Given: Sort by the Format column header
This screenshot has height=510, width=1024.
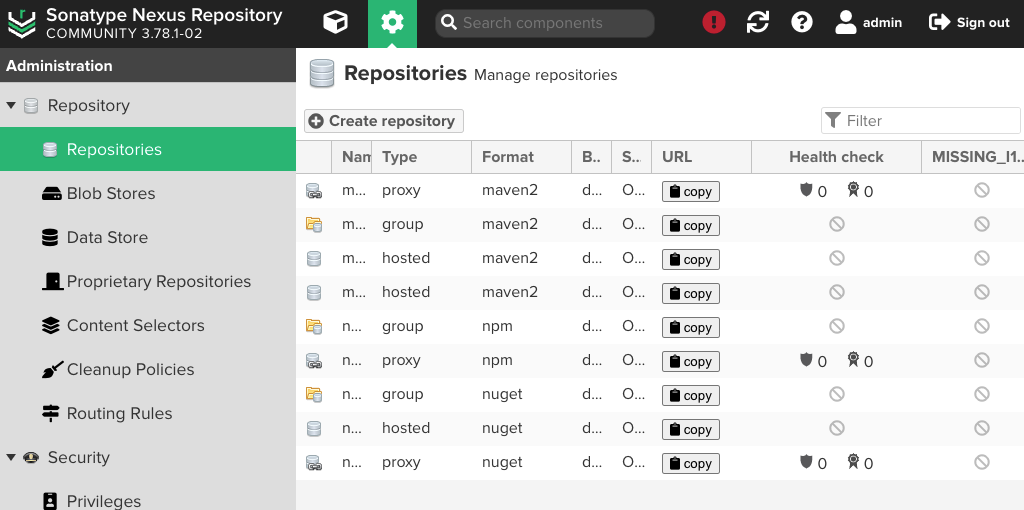Looking at the screenshot, I should [521, 157].
